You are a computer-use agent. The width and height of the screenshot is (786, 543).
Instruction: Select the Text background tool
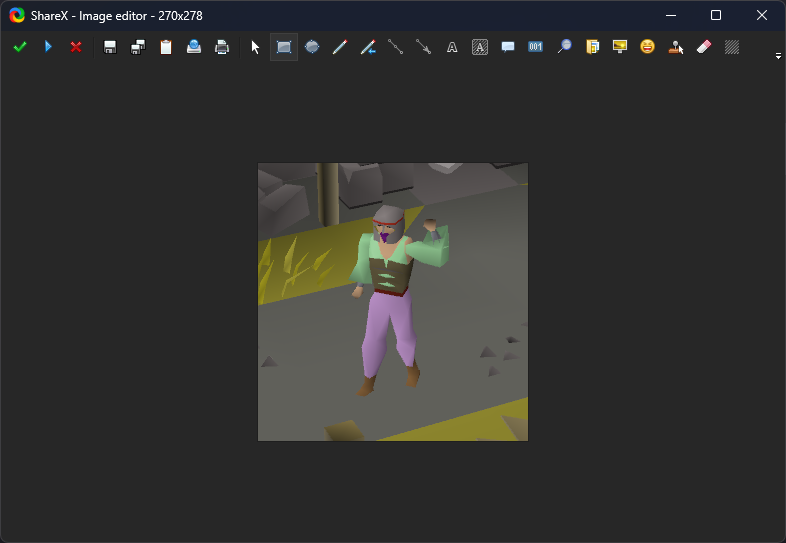click(480, 47)
